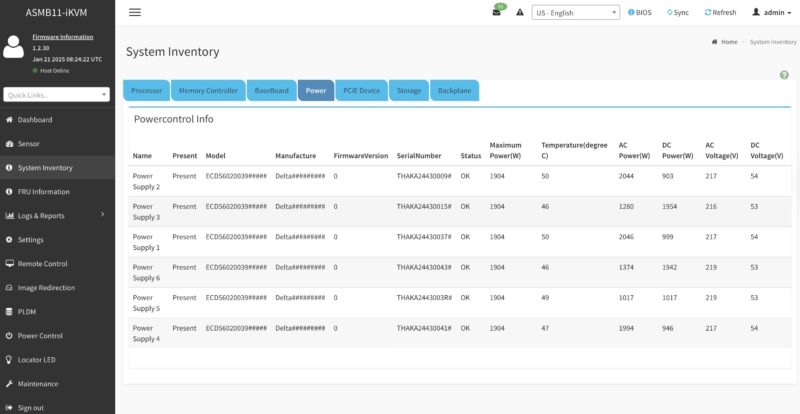Click the Sync button

click(676, 12)
